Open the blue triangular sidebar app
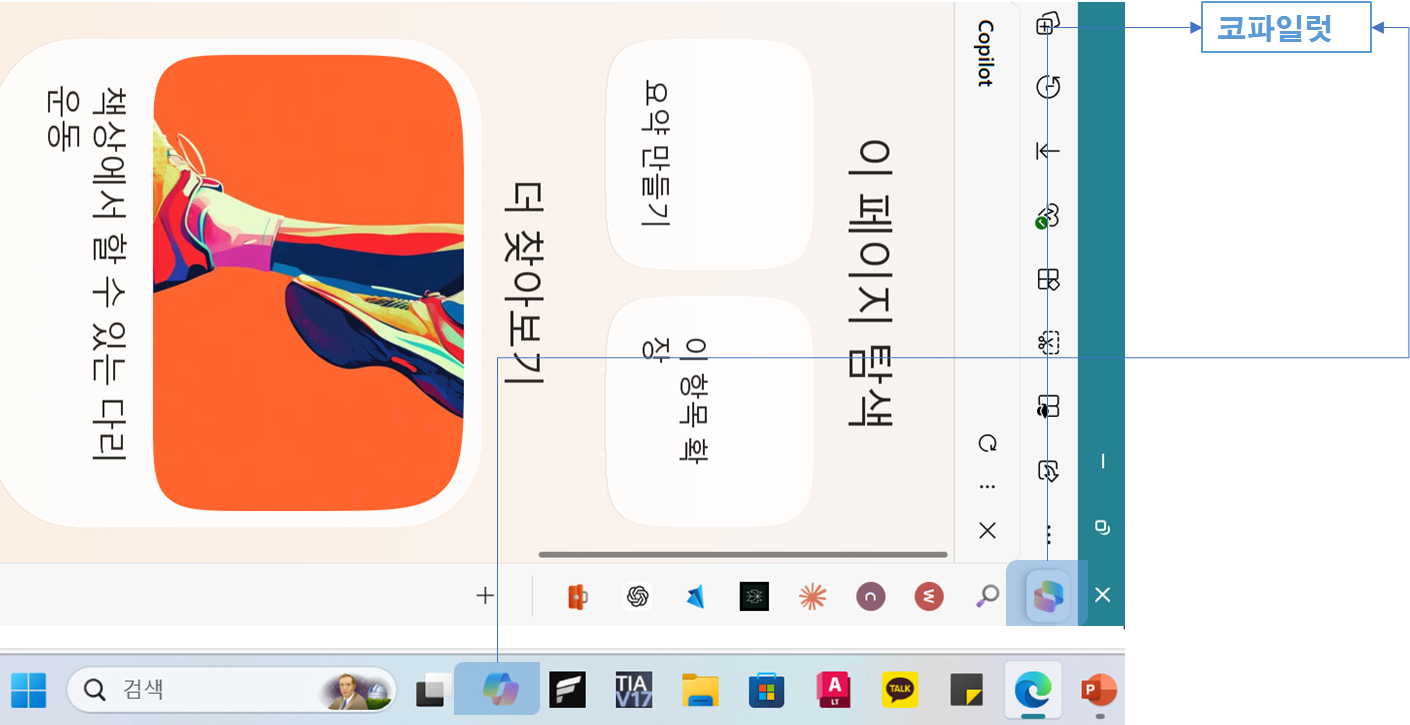This screenshot has height=725, width=1410. click(696, 597)
